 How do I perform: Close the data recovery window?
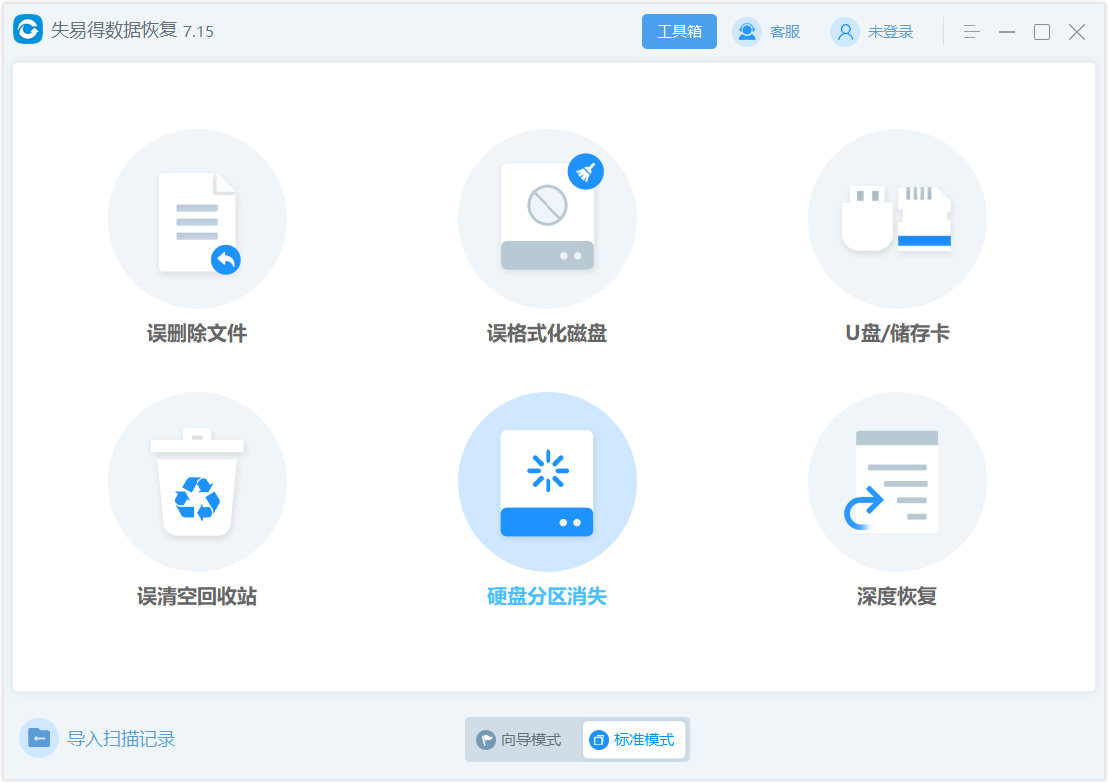click(1077, 32)
